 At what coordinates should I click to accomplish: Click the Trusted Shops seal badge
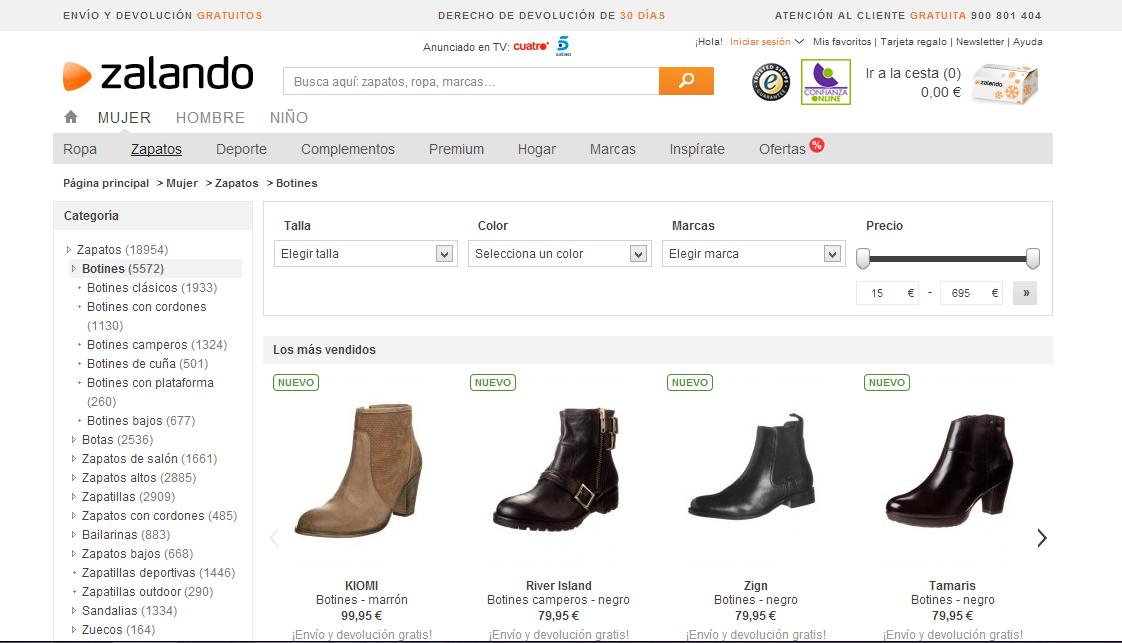770,82
